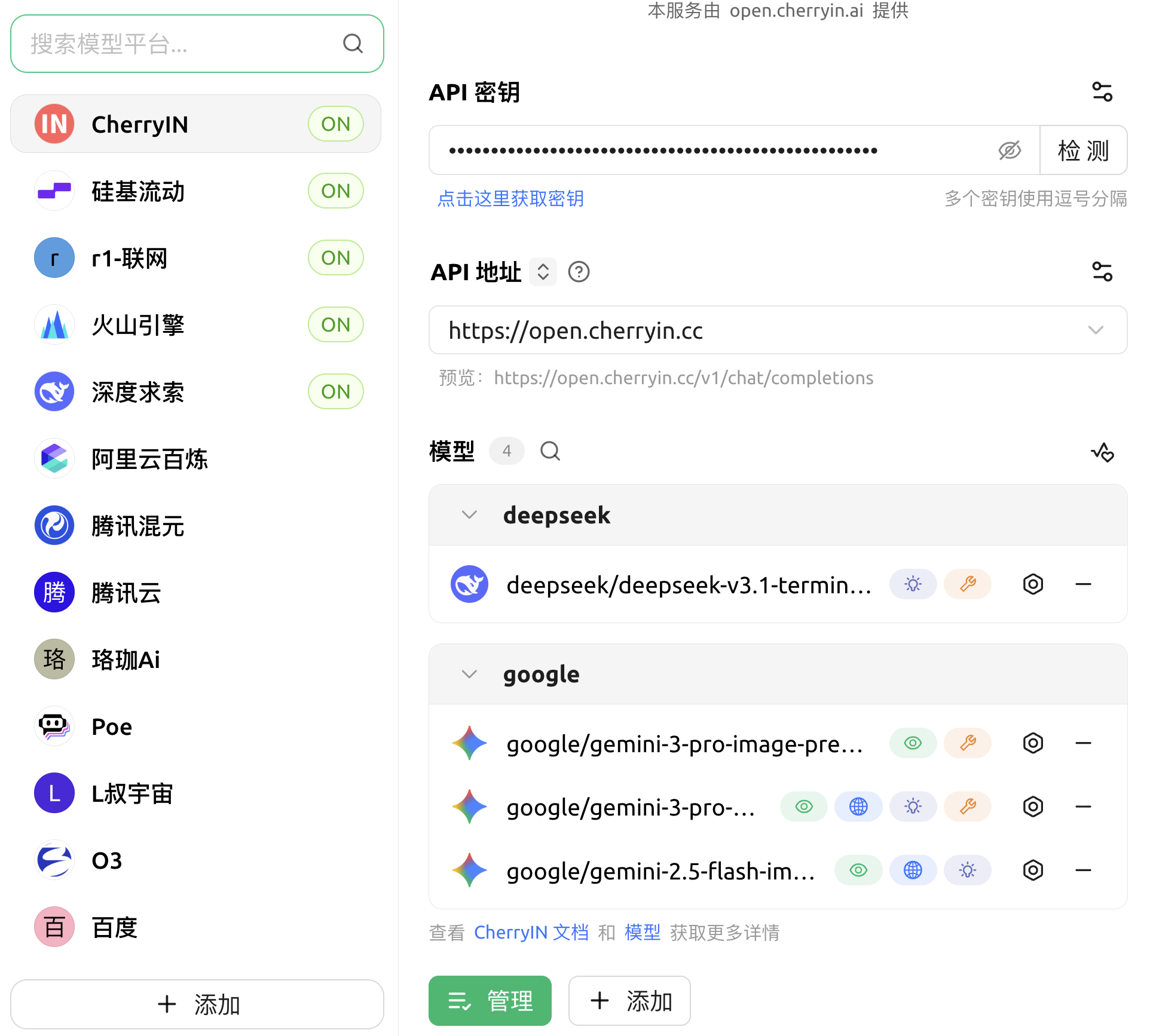Open API key settings sliders icon
Viewport: 1150px width, 1036px height.
(x=1102, y=92)
